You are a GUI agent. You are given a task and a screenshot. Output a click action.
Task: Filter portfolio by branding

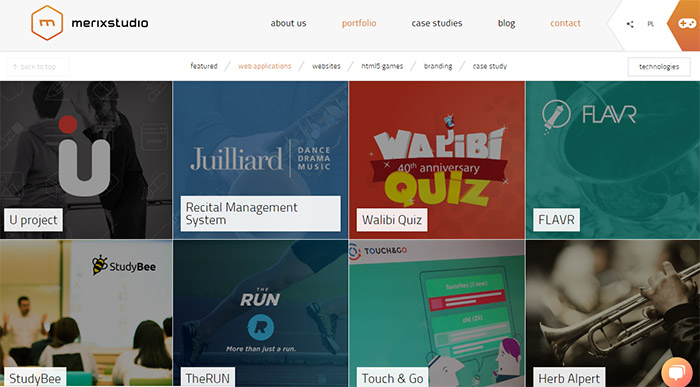tap(438, 66)
